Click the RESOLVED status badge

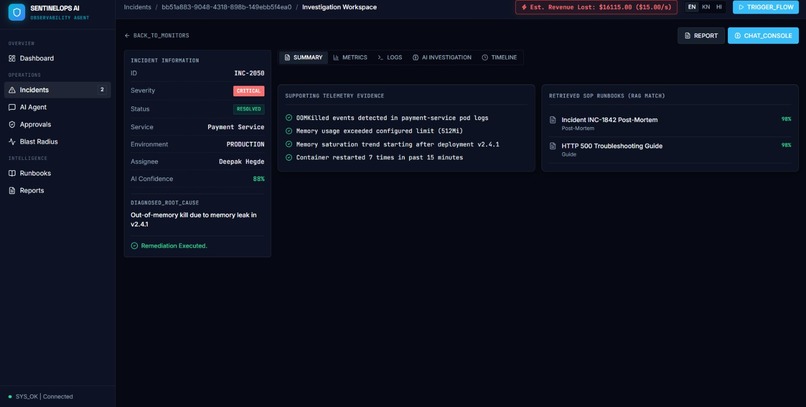point(249,109)
